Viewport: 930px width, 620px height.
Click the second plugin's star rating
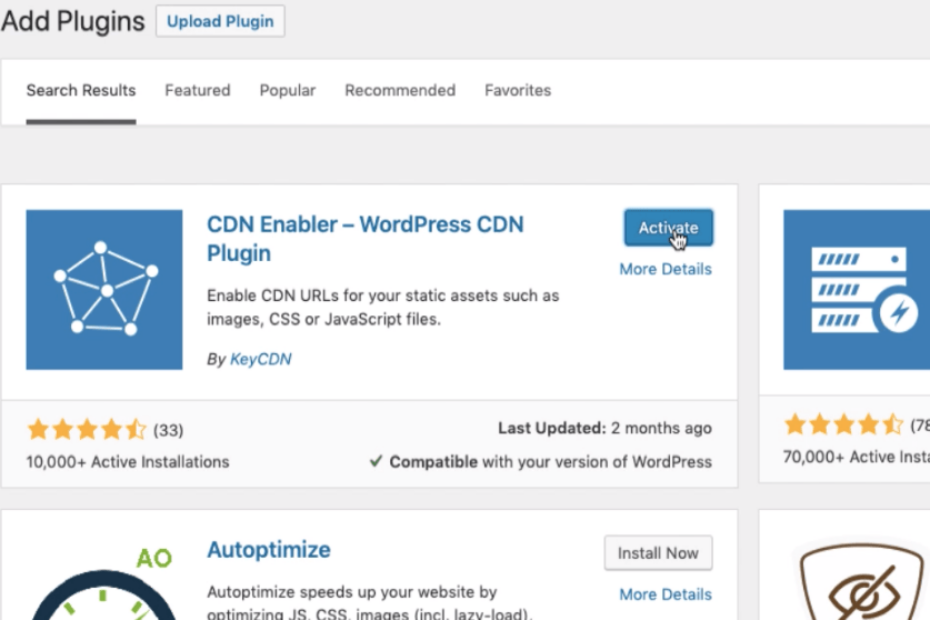[843, 424]
